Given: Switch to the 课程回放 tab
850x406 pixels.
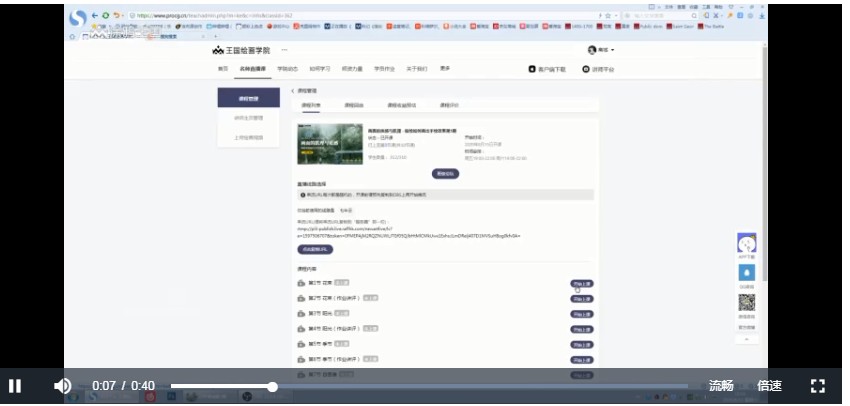Looking at the screenshot, I should tap(354, 105).
